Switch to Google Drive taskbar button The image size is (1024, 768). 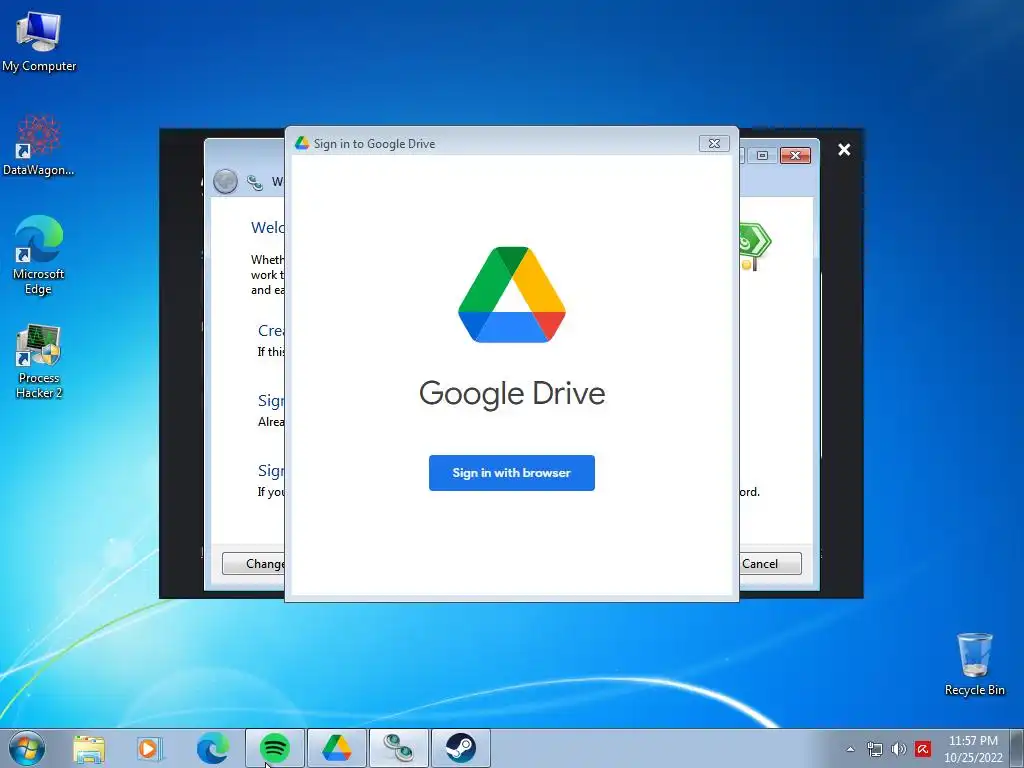click(337, 748)
